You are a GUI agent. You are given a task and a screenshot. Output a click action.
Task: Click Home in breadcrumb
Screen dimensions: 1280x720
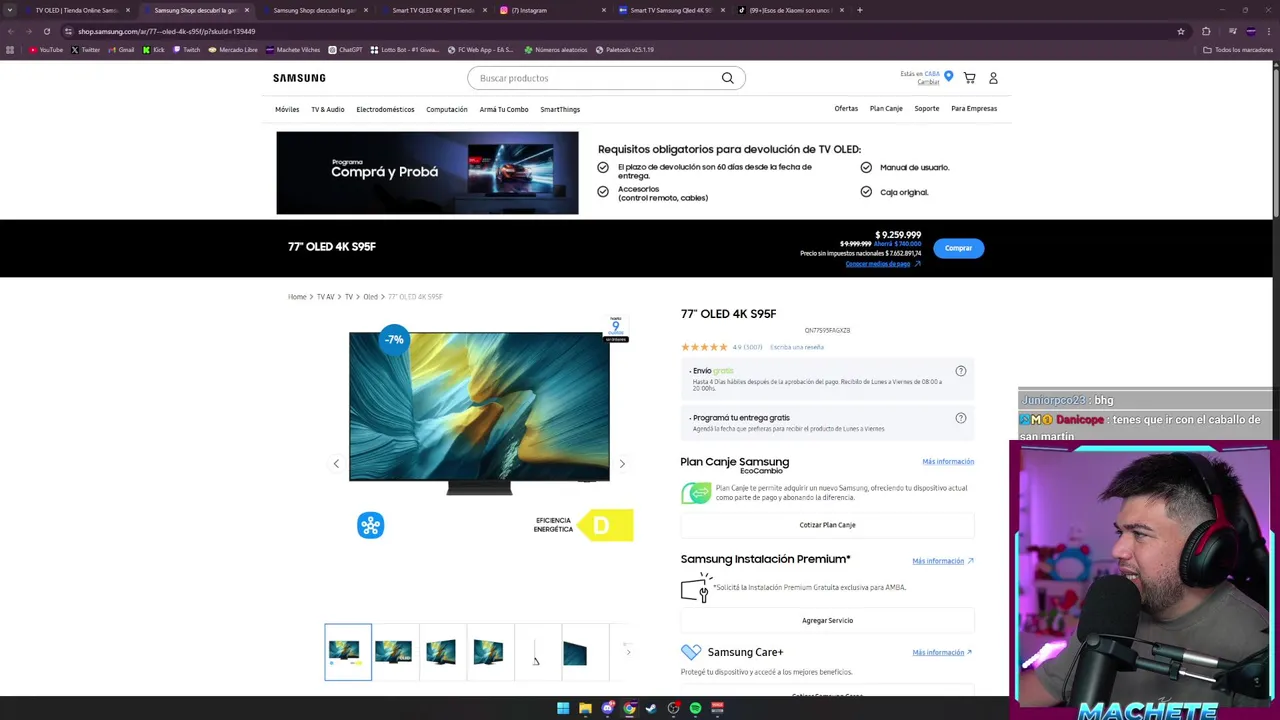point(297,297)
